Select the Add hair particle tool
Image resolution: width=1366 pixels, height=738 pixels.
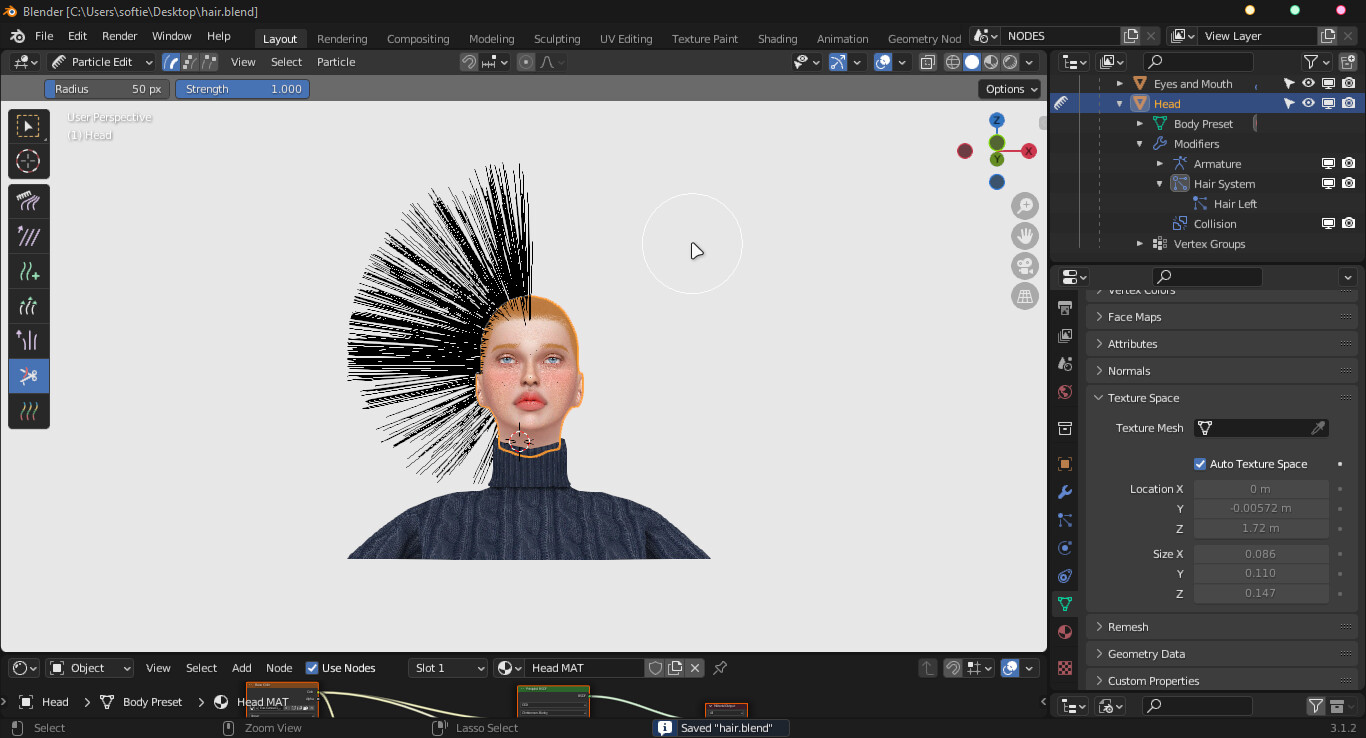(x=29, y=272)
